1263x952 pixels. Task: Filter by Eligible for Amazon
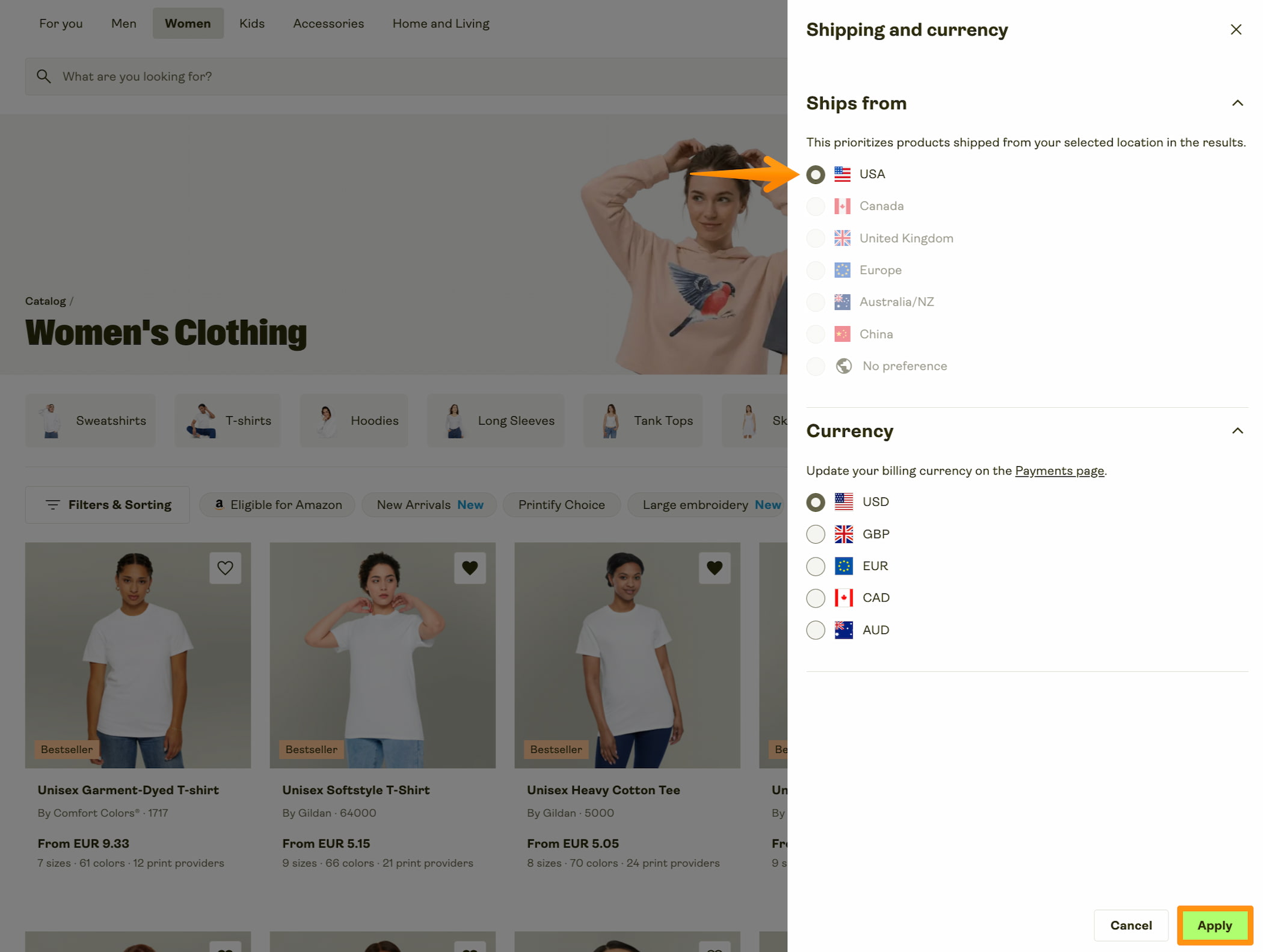[277, 505]
